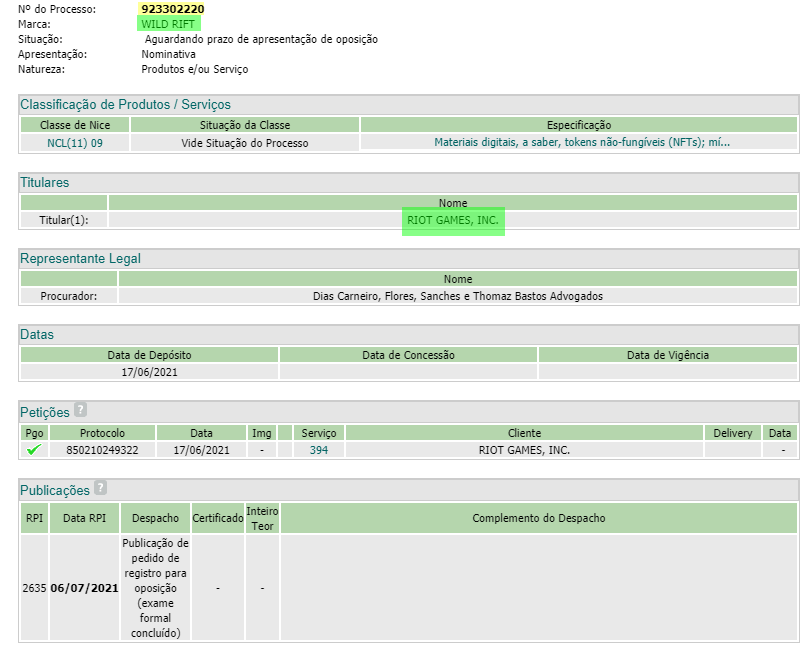Click the Classificação de Produtos / Serviços header
This screenshot has height=654, width=811.
pos(126,105)
